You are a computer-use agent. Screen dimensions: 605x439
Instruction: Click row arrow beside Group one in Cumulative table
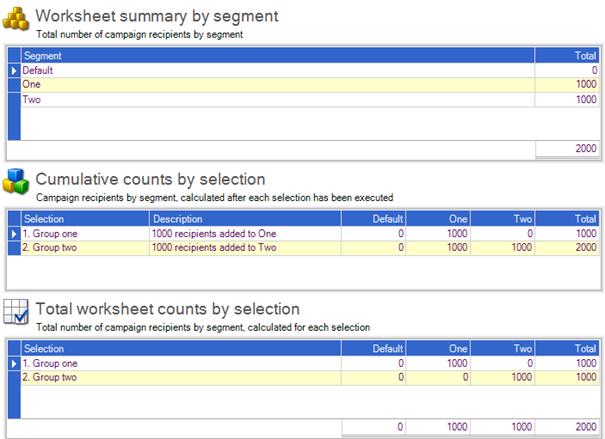(14, 234)
